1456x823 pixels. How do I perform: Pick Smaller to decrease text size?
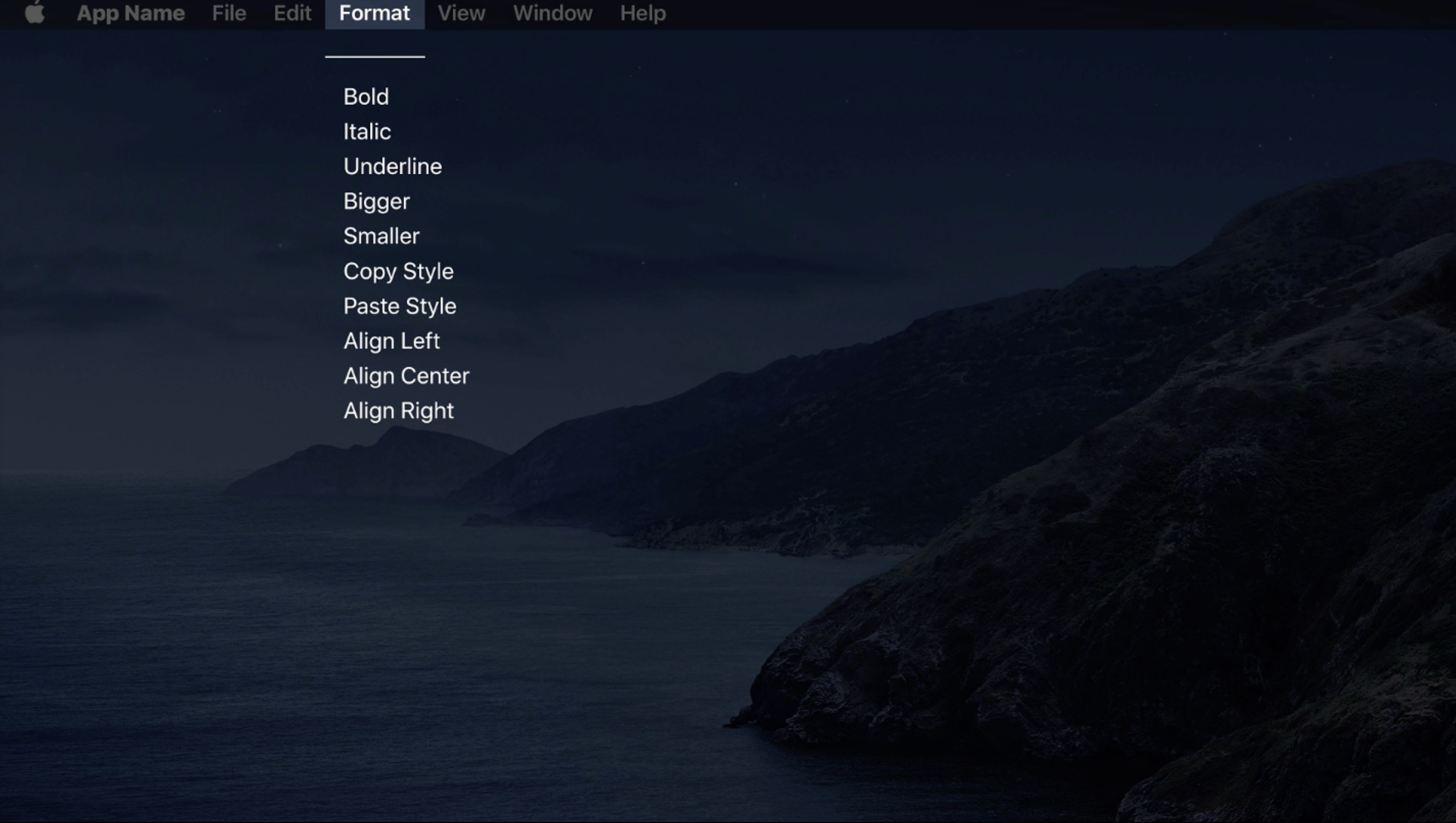click(381, 237)
